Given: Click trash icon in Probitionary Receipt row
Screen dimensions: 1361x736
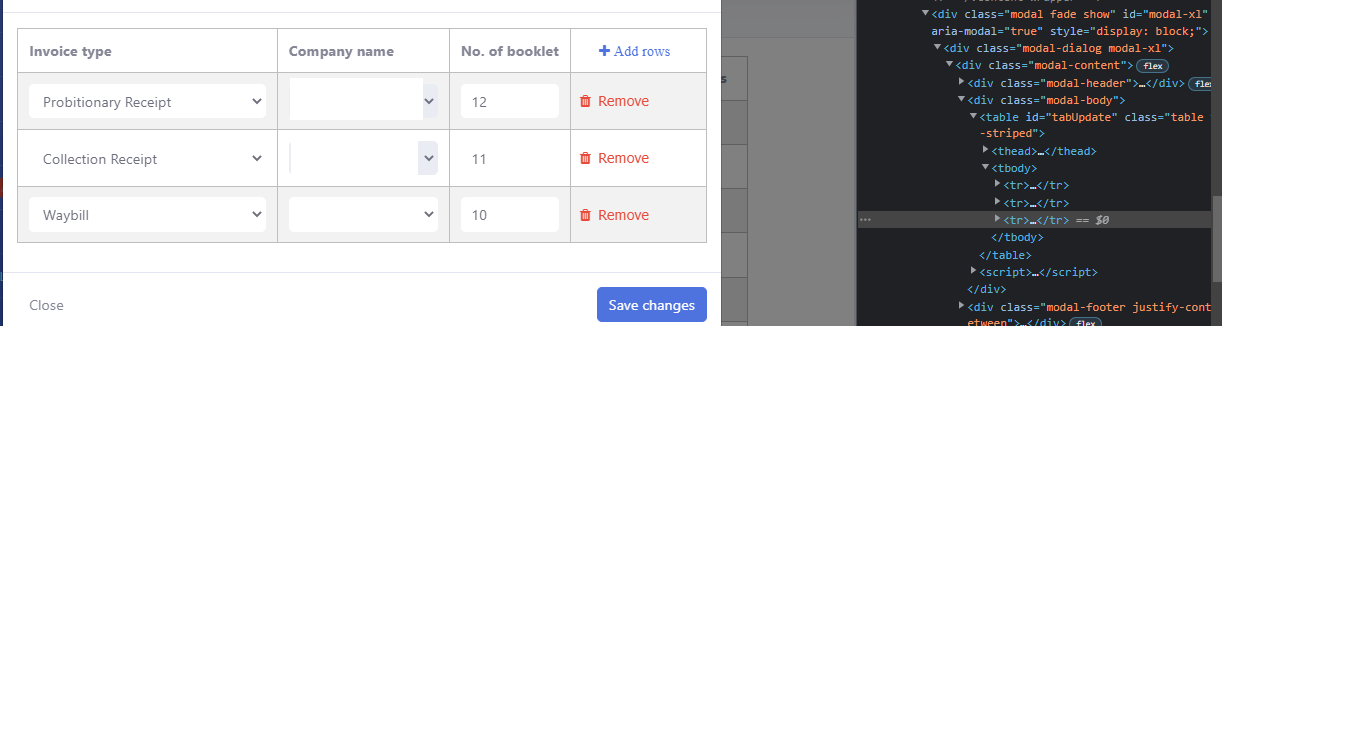Looking at the screenshot, I should coord(585,101).
